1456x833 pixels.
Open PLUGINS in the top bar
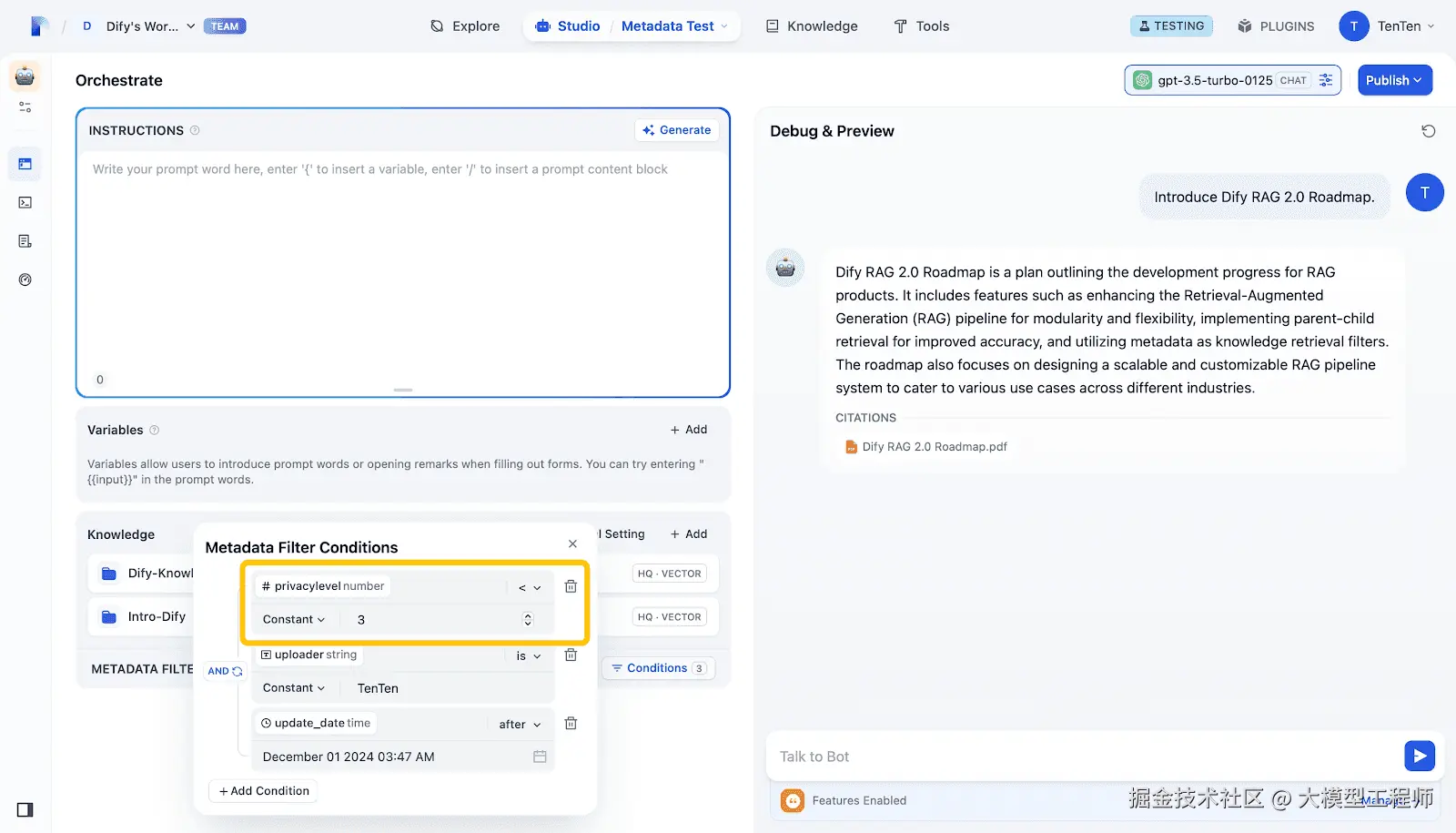[x=1276, y=26]
